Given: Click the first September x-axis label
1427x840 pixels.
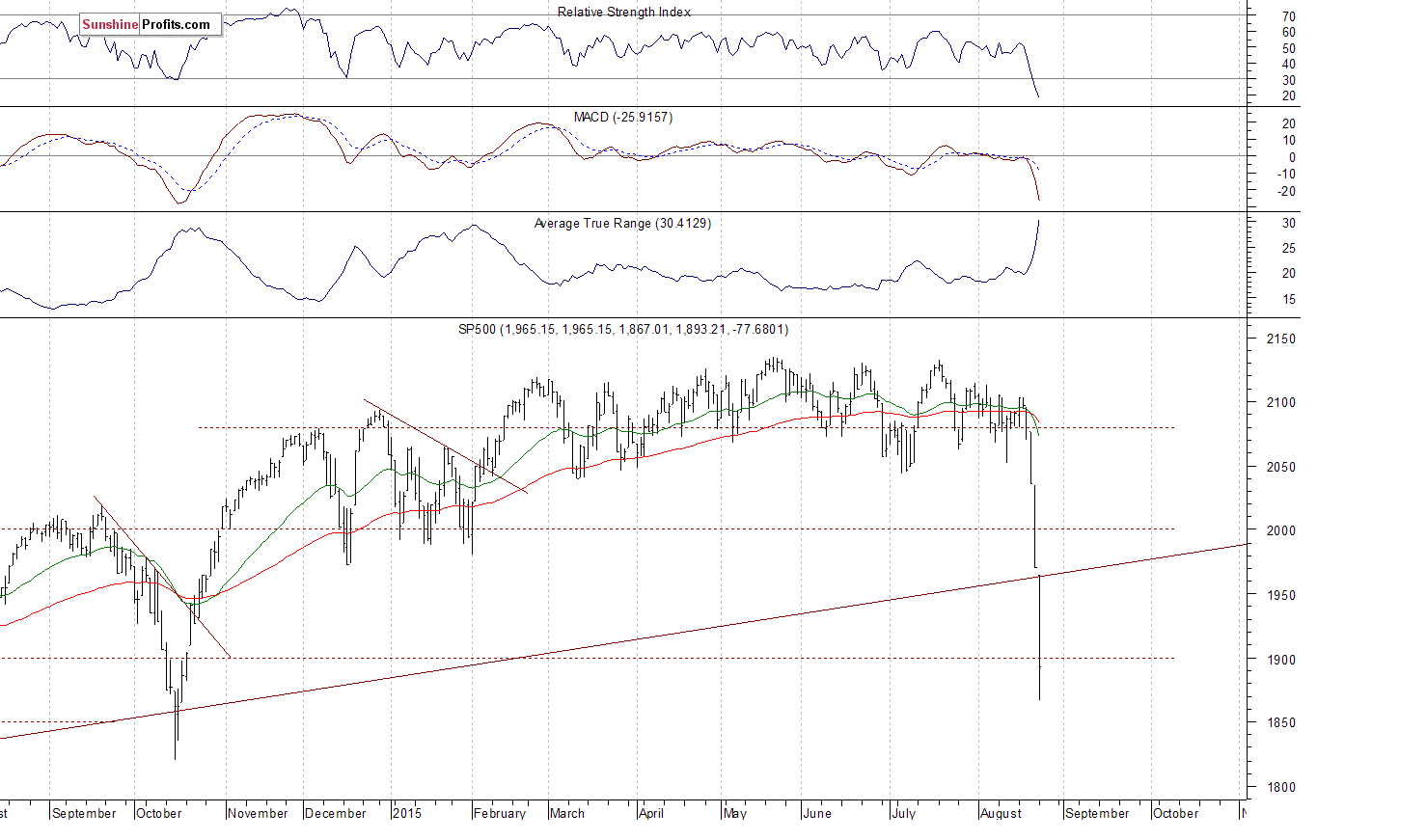Looking at the screenshot, I should coord(84,813).
